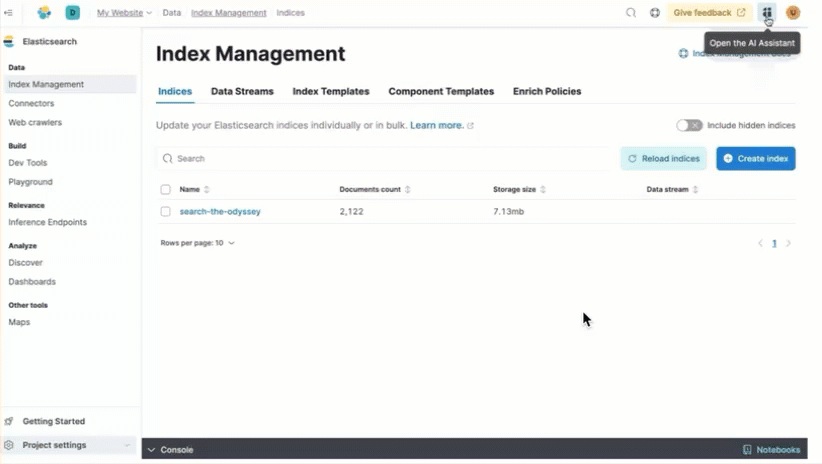Viewport: 822px width, 464px height.
Task: Open Getting Started link
Action: 53,421
